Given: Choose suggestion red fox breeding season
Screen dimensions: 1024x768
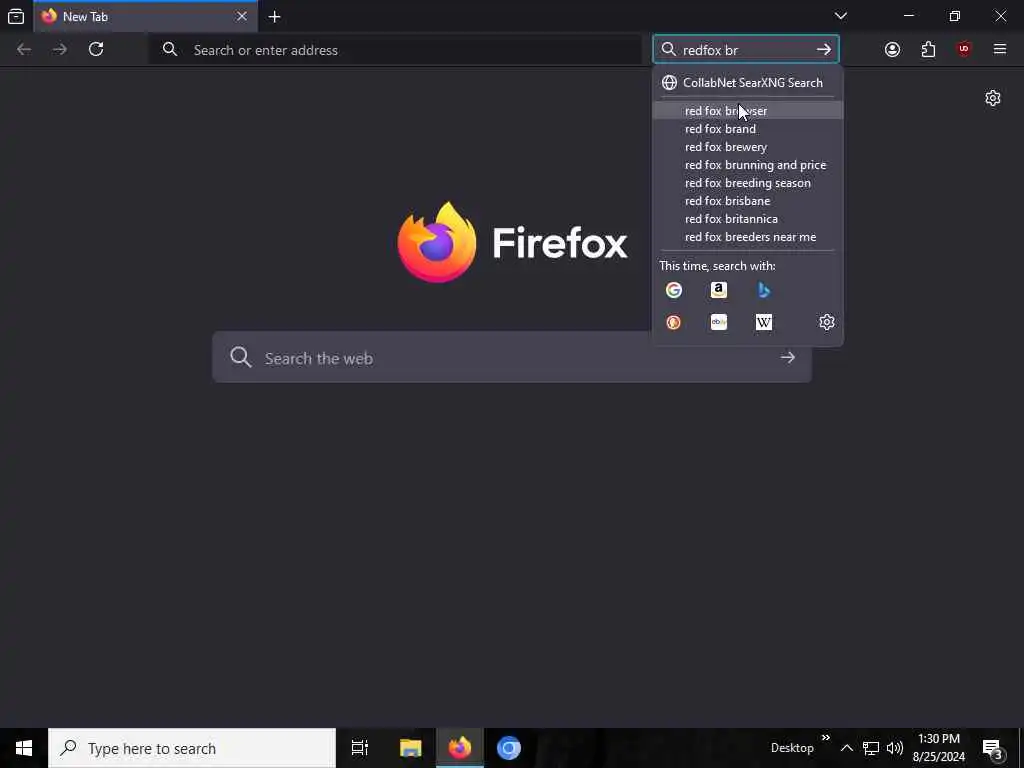Looking at the screenshot, I should (x=748, y=183).
